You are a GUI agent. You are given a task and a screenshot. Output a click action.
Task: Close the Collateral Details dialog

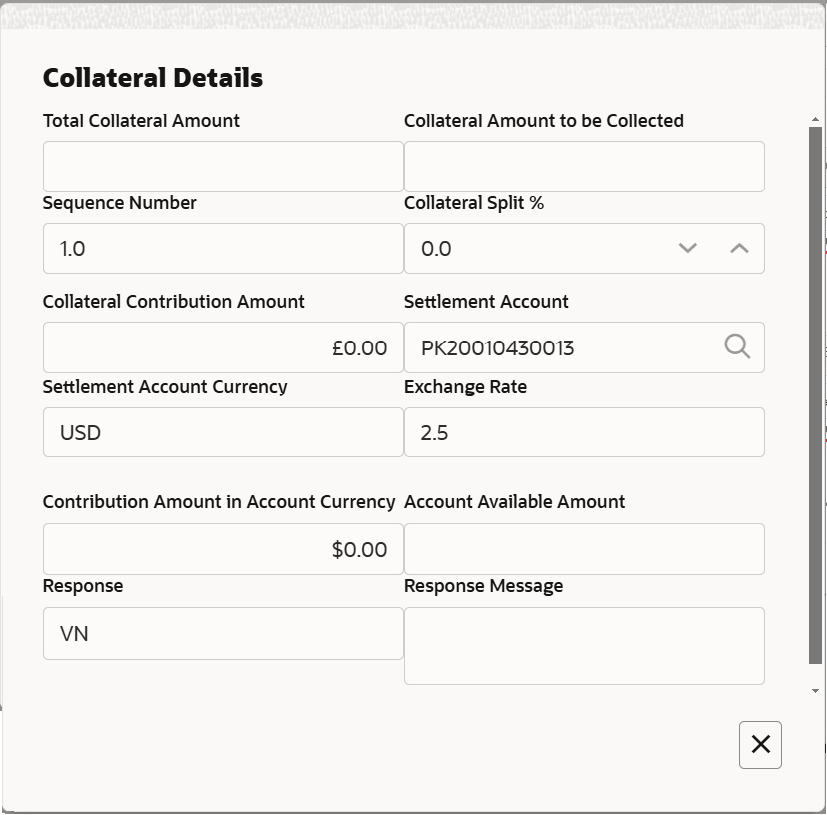760,745
